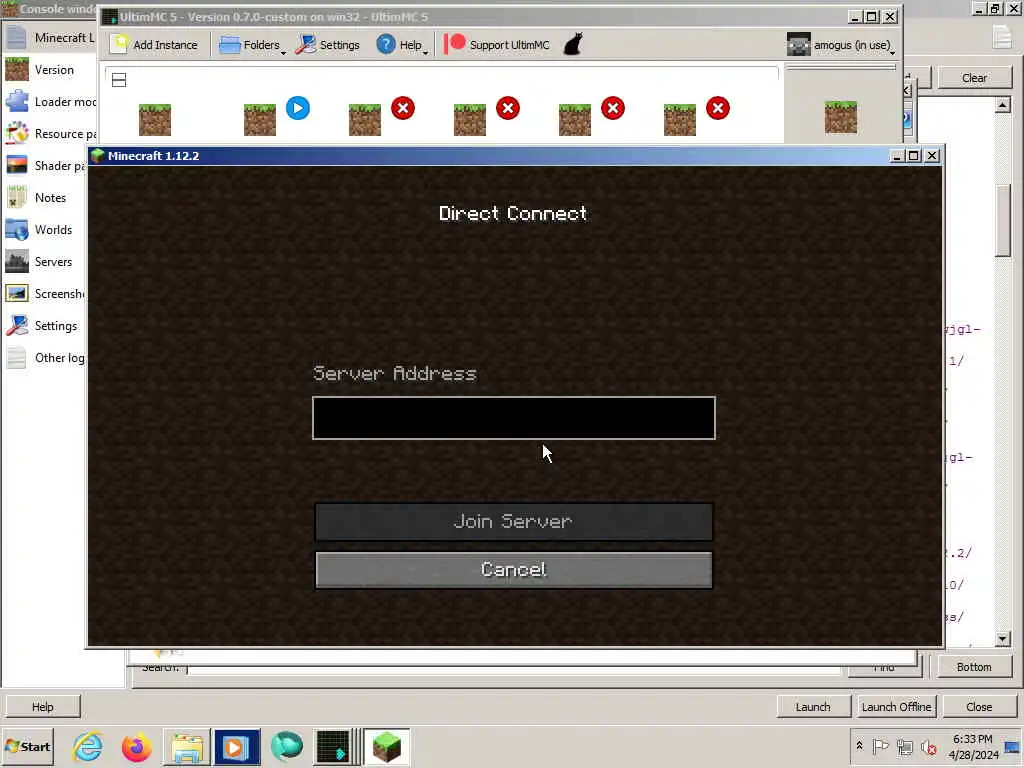
Task: Open the Folders dropdown in UltimMC
Action: tap(252, 44)
